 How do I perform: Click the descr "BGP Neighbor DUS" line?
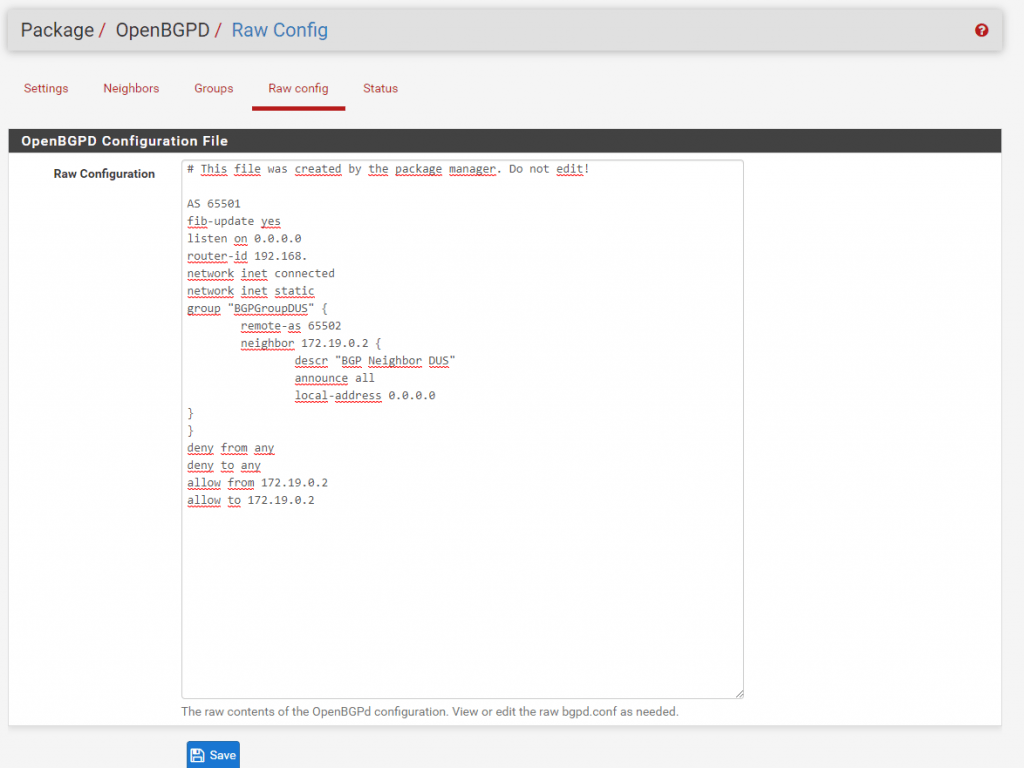pos(375,360)
